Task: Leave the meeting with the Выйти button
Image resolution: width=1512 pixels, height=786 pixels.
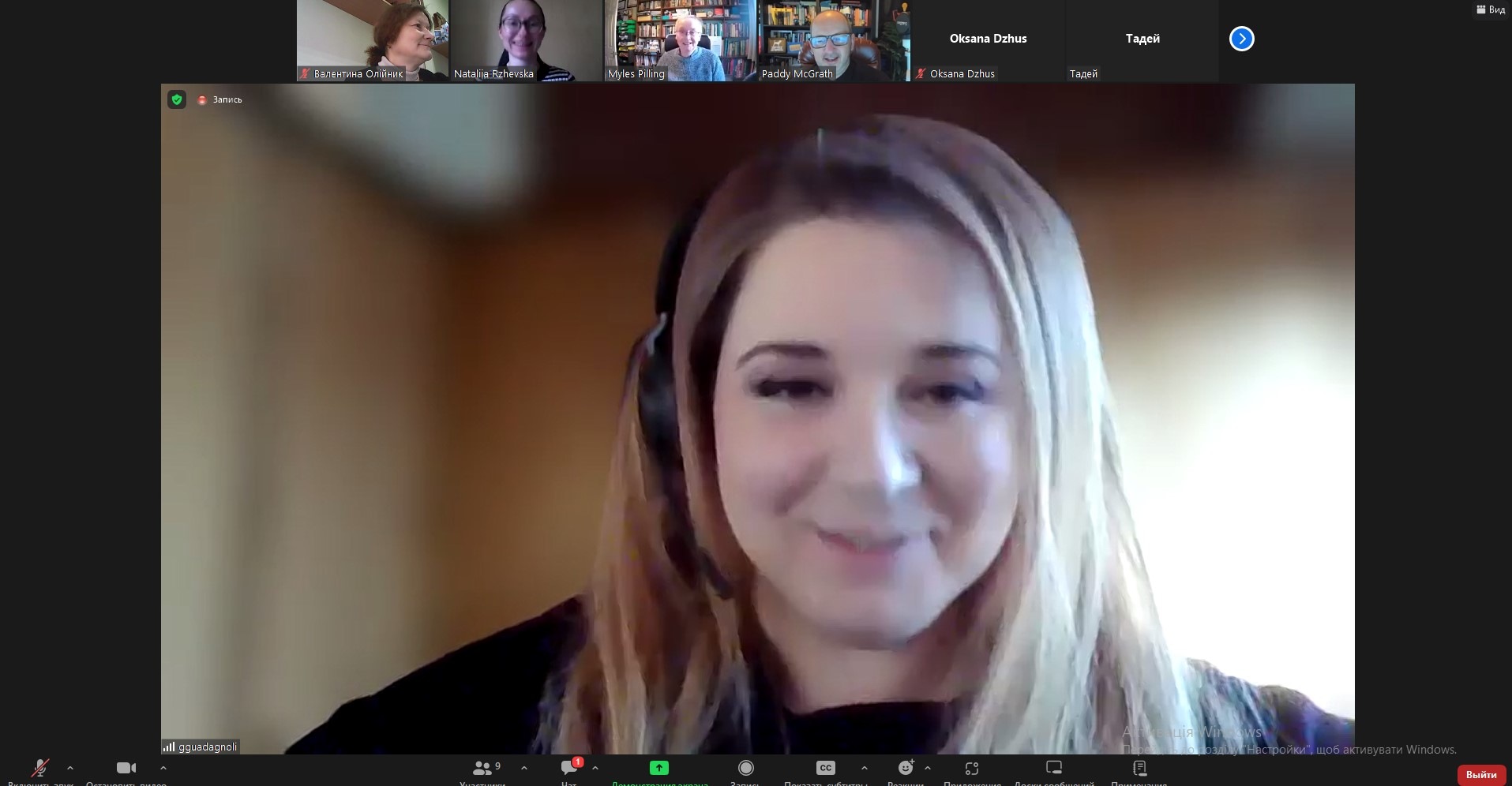Action: [1481, 775]
